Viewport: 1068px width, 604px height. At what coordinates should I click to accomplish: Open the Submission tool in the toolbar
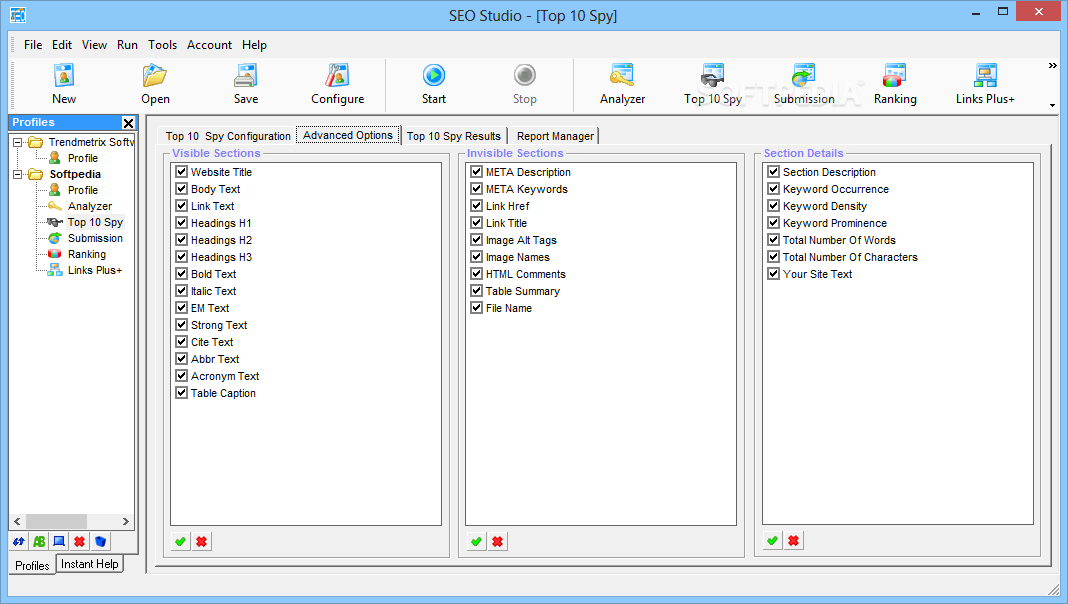pyautogui.click(x=804, y=84)
